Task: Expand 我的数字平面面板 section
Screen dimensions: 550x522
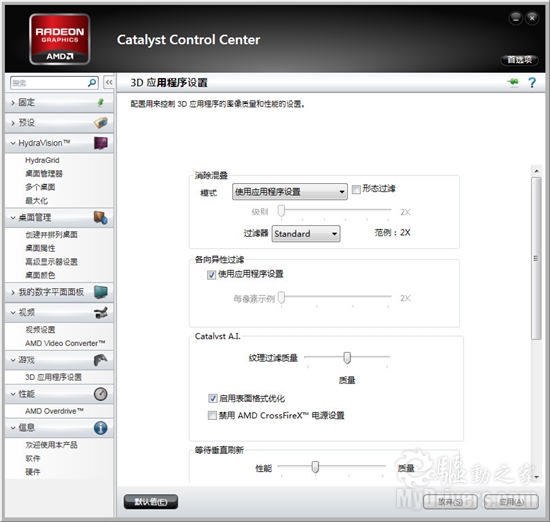Action: pyautogui.click(x=13, y=292)
